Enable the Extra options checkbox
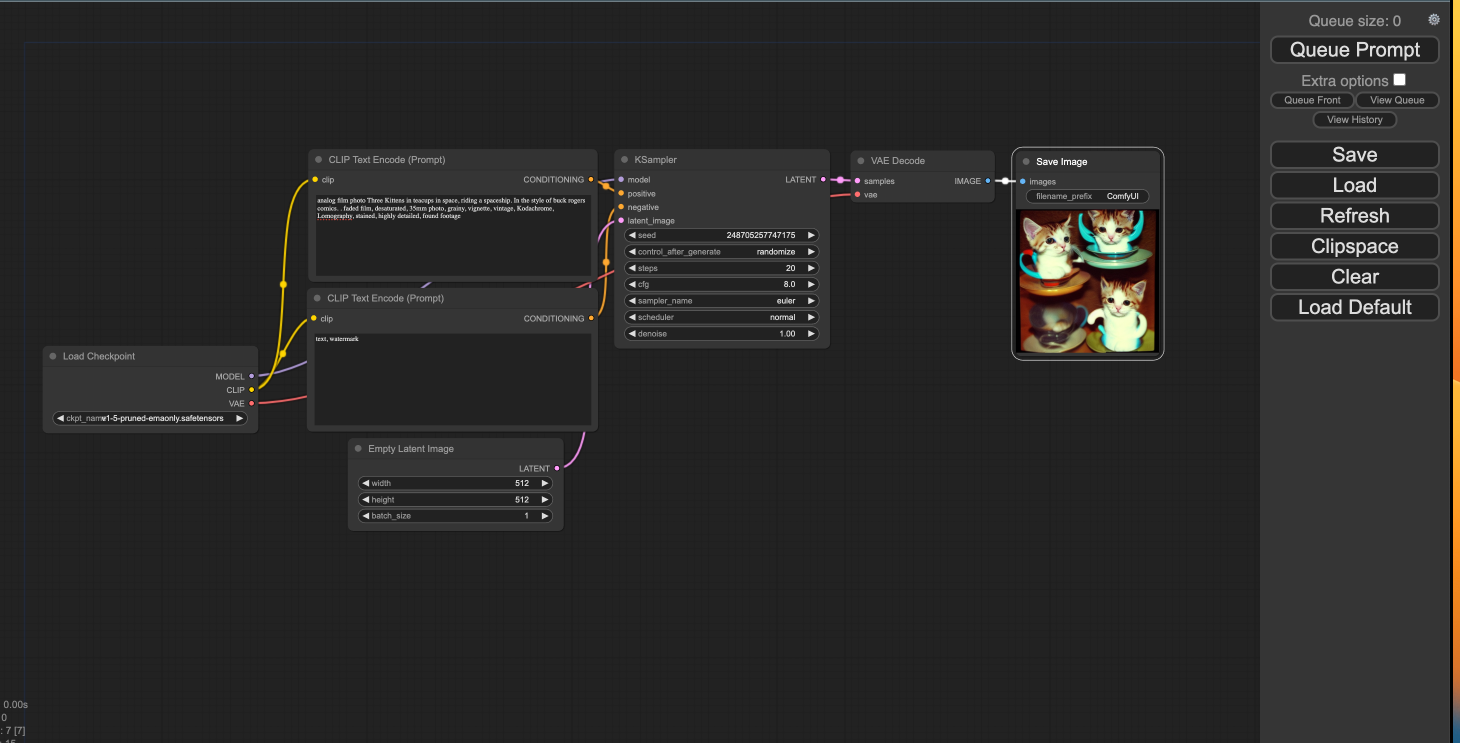This screenshot has height=743, width=1460. (x=1398, y=79)
